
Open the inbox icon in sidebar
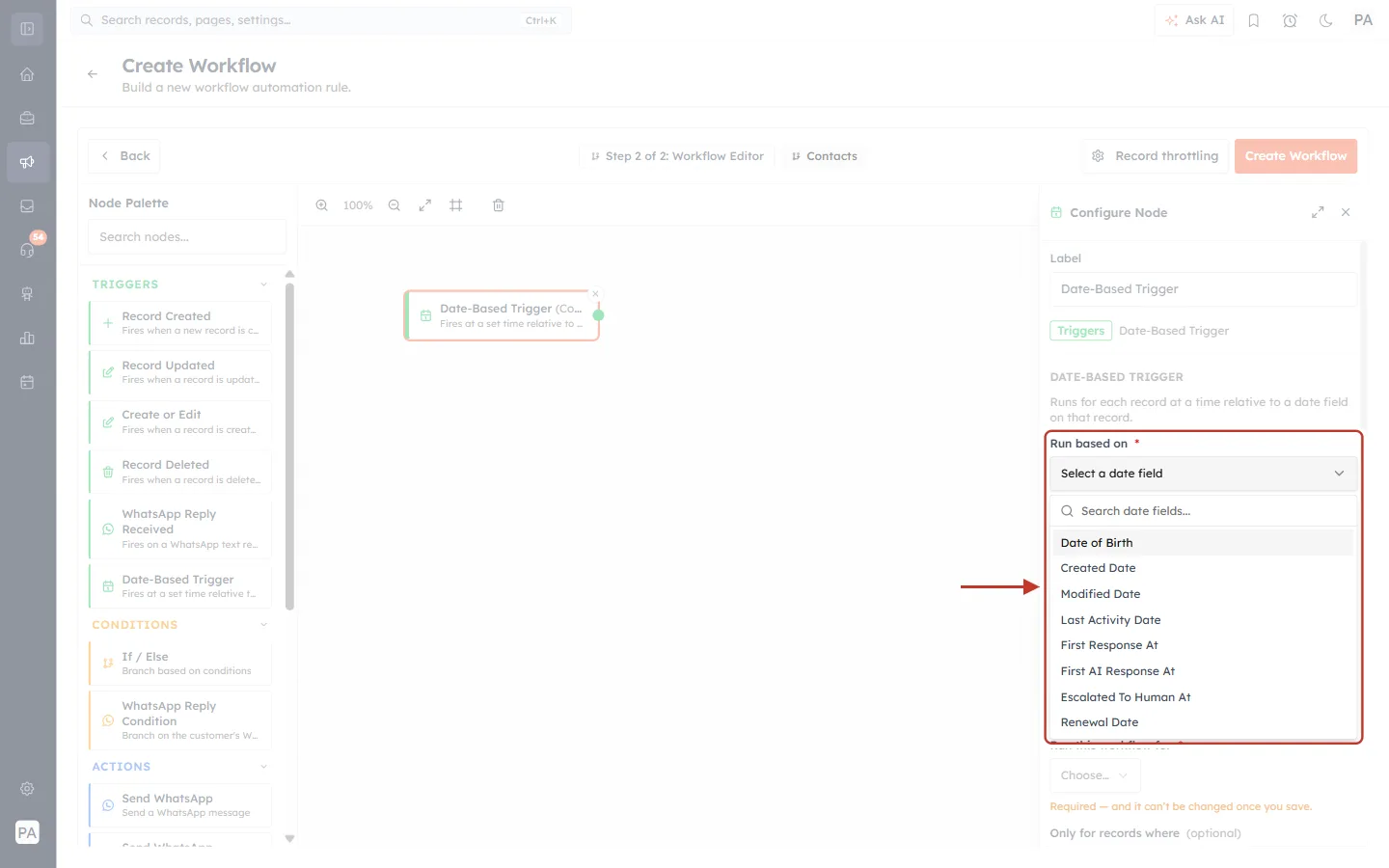coord(27,206)
